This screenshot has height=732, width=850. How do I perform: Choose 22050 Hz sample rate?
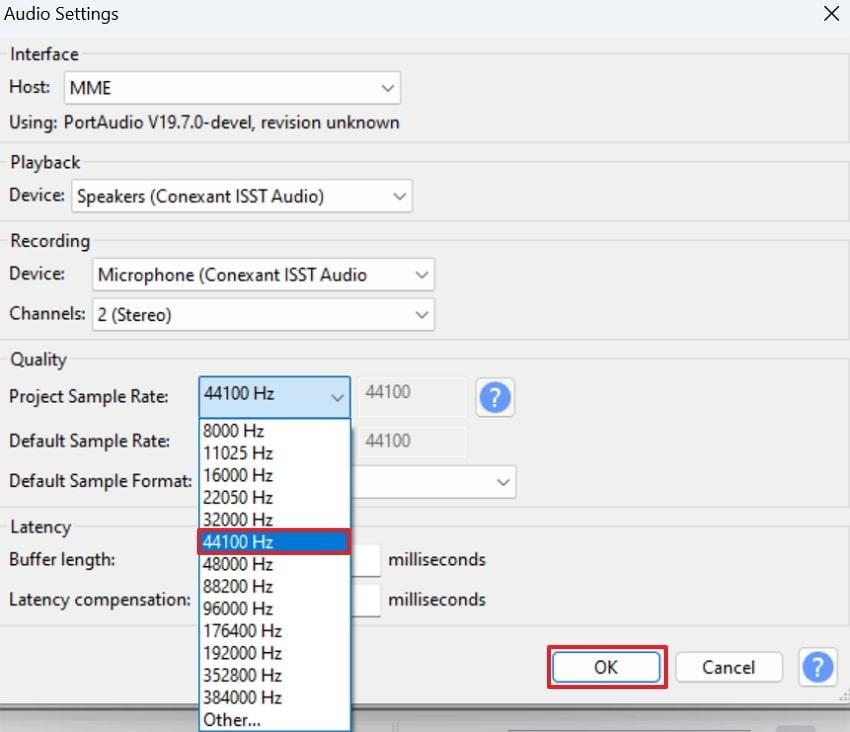point(274,497)
